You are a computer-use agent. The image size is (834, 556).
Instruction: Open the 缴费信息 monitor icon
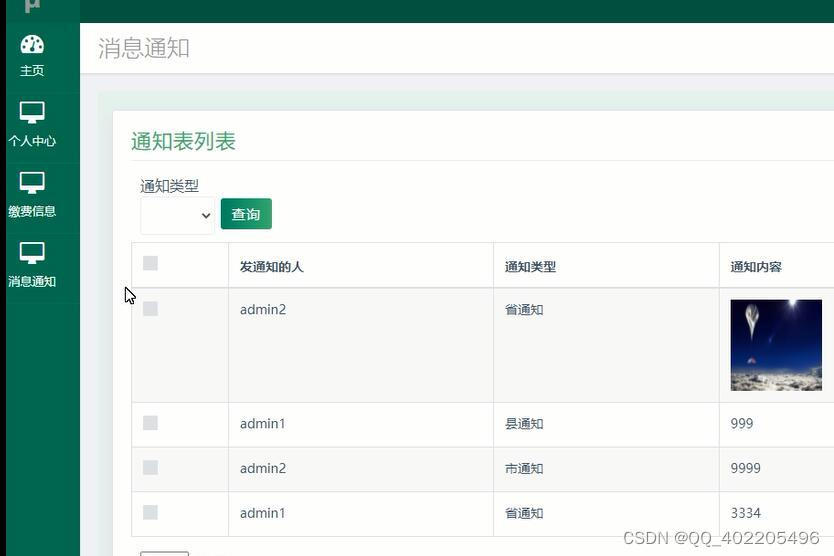point(32,182)
